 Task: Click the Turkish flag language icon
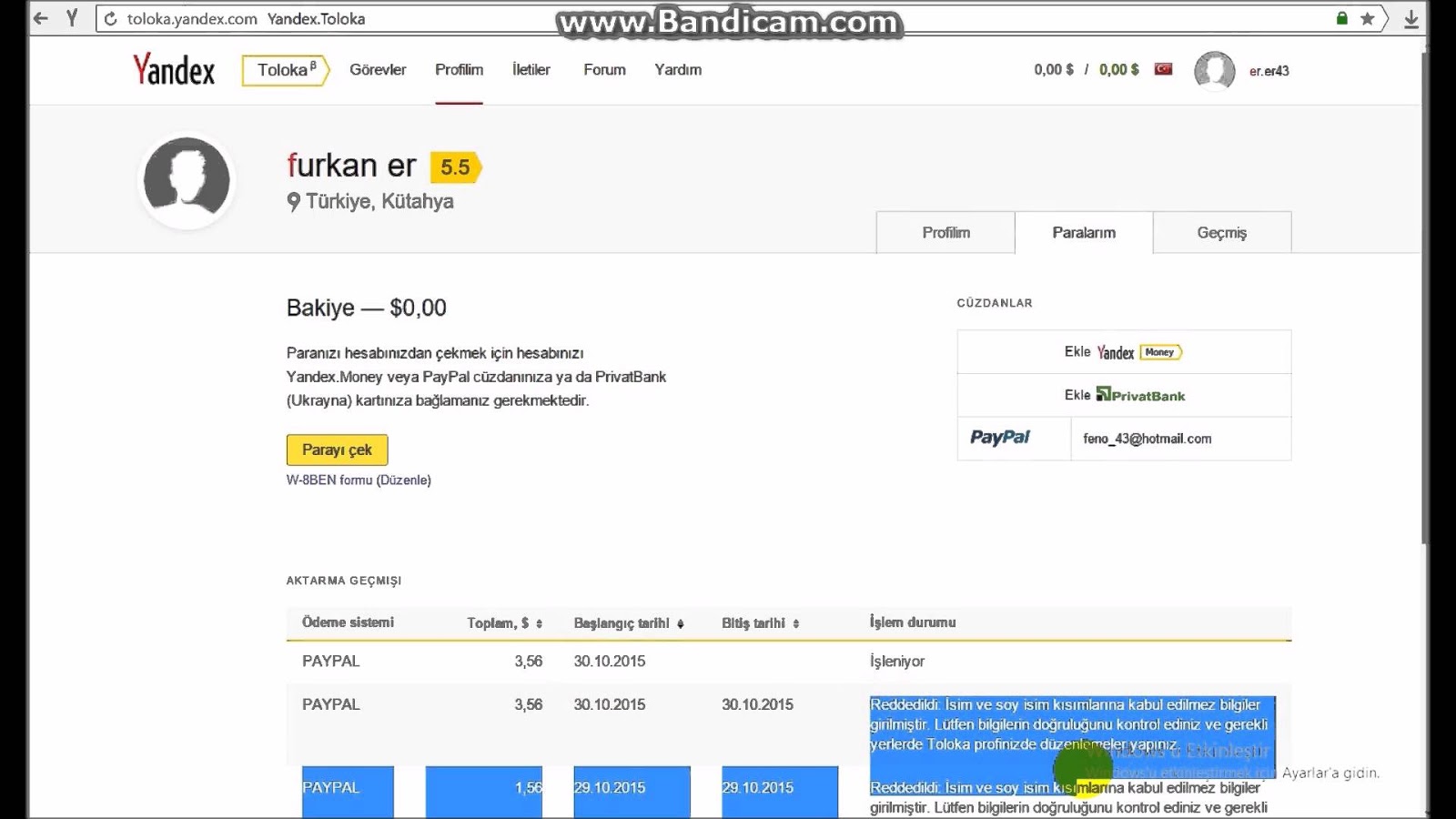click(x=1163, y=69)
